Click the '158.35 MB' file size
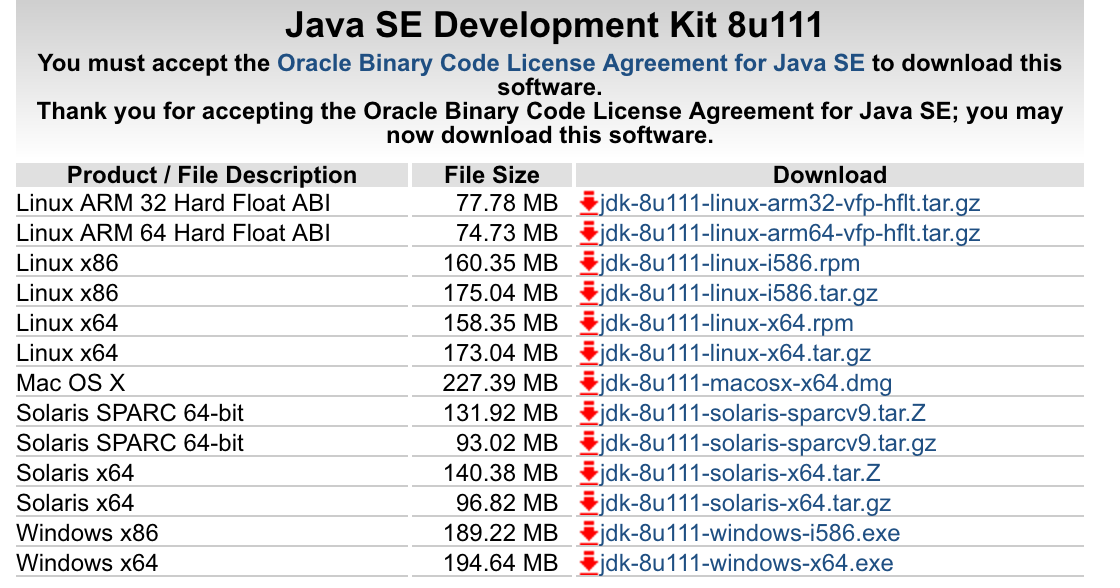1120x588 pixels. [501, 324]
